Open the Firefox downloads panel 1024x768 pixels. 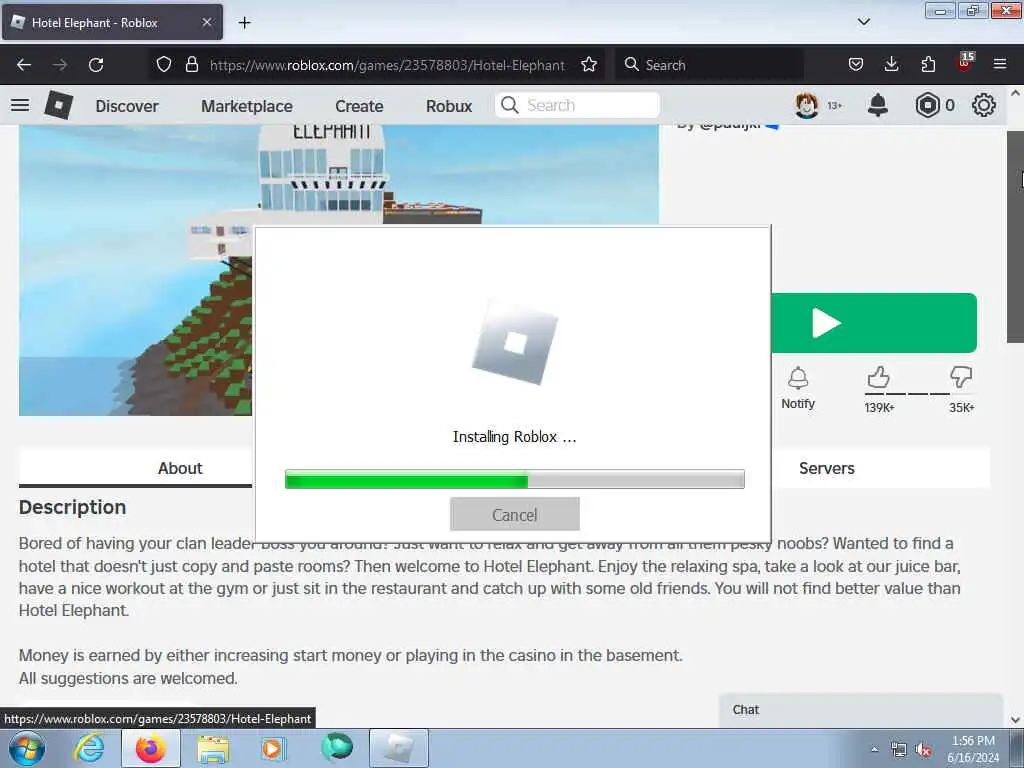891,64
